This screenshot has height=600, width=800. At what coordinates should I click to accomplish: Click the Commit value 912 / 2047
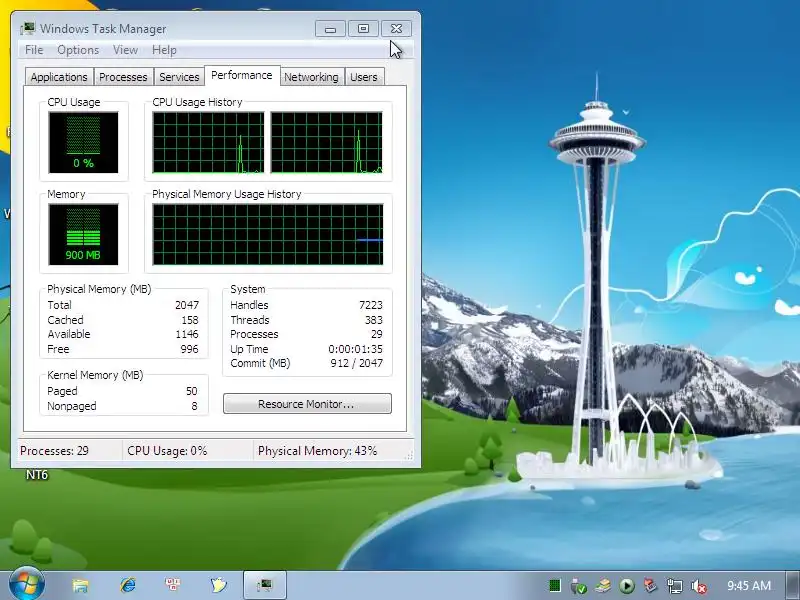coord(357,363)
